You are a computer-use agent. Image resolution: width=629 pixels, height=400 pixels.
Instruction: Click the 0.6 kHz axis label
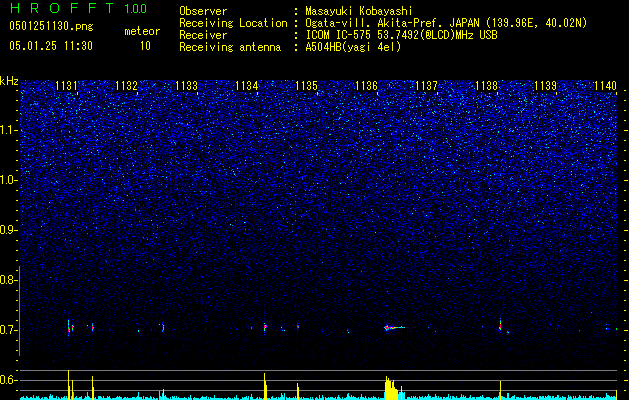pyautogui.click(x=8, y=380)
